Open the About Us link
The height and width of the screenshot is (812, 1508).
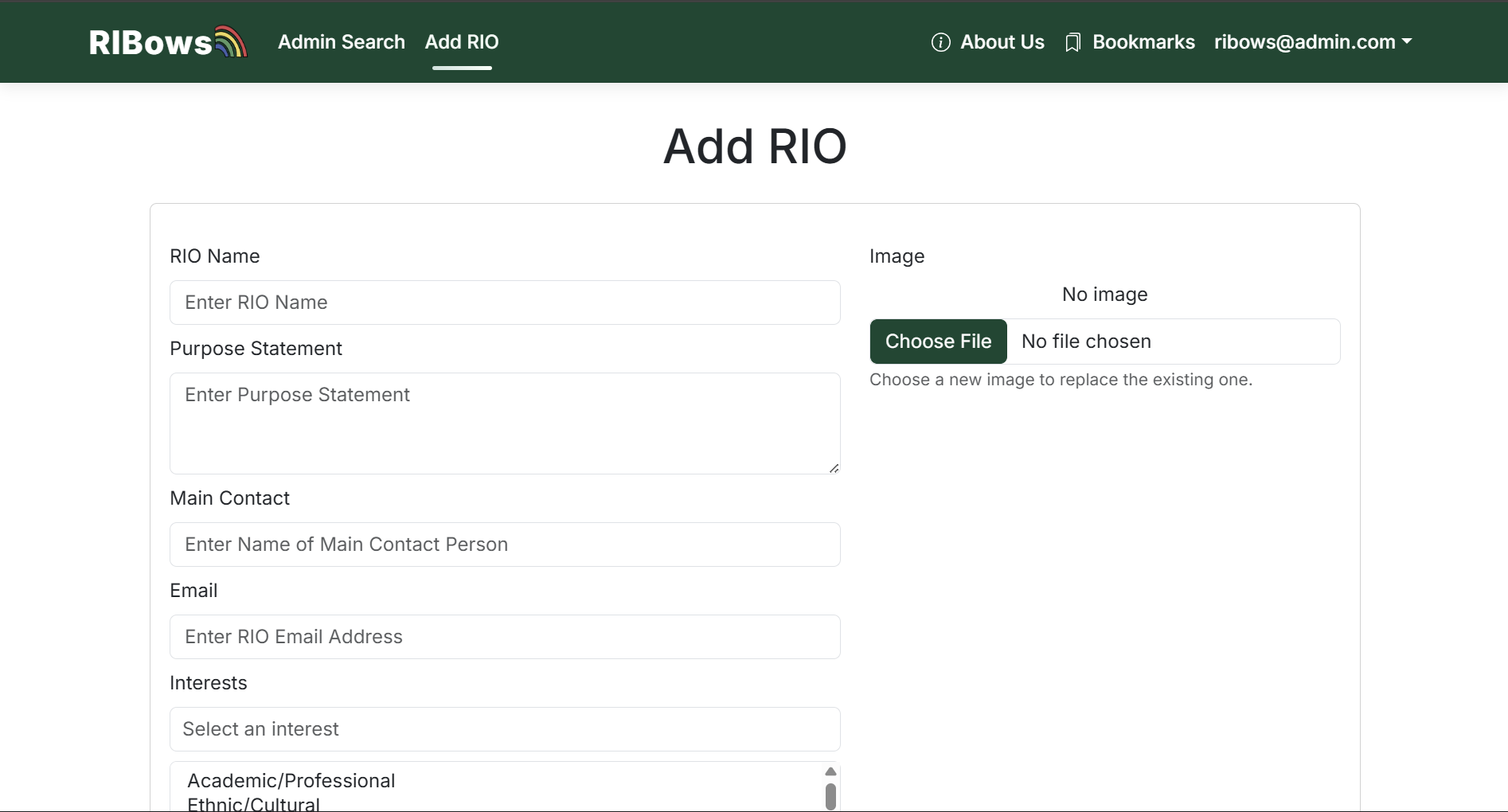[x=1002, y=42]
